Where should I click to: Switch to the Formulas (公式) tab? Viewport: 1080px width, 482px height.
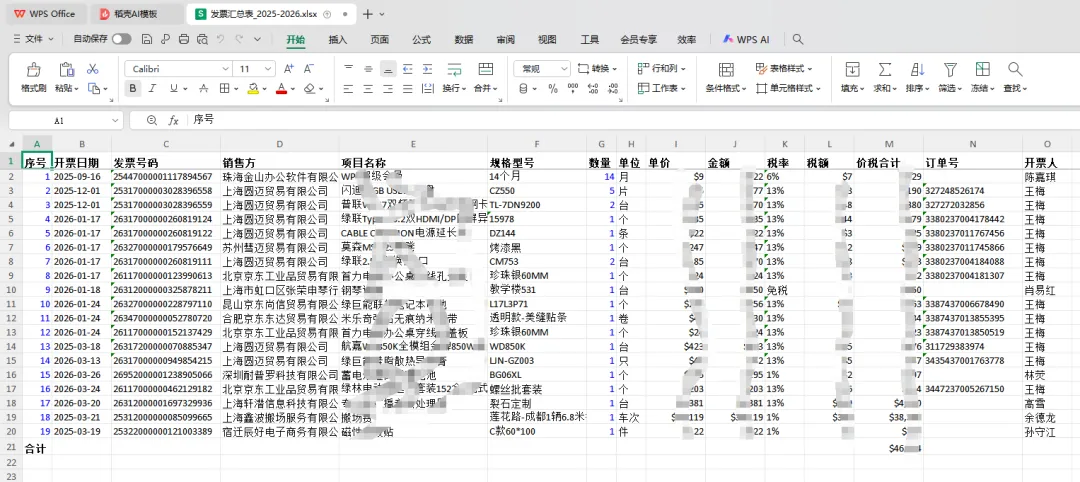pyautogui.click(x=422, y=39)
